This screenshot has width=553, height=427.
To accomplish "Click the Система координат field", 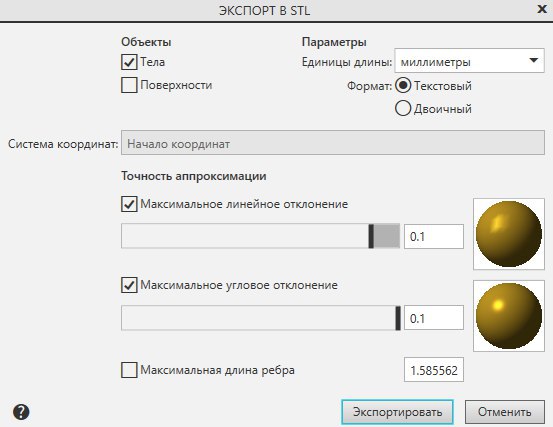I will pos(333,143).
